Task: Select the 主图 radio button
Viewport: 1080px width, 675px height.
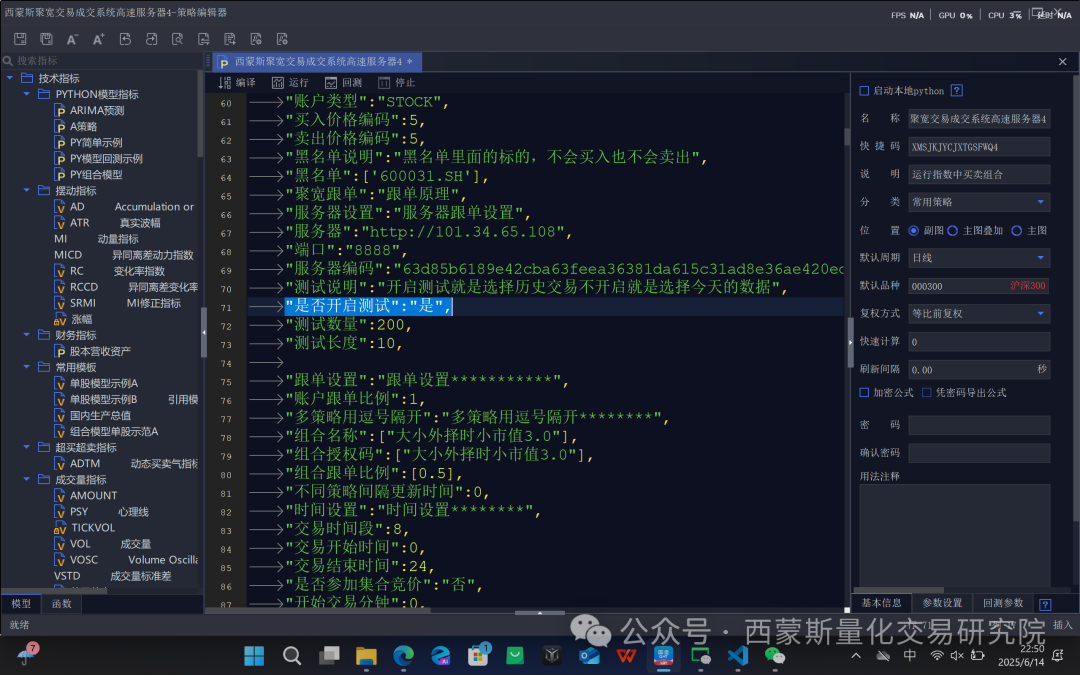Action: pyautogui.click(x=1017, y=231)
